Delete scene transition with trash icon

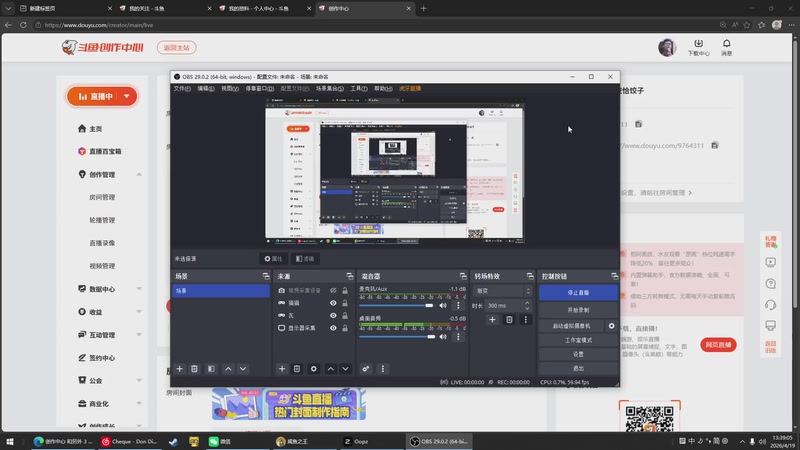coord(509,320)
